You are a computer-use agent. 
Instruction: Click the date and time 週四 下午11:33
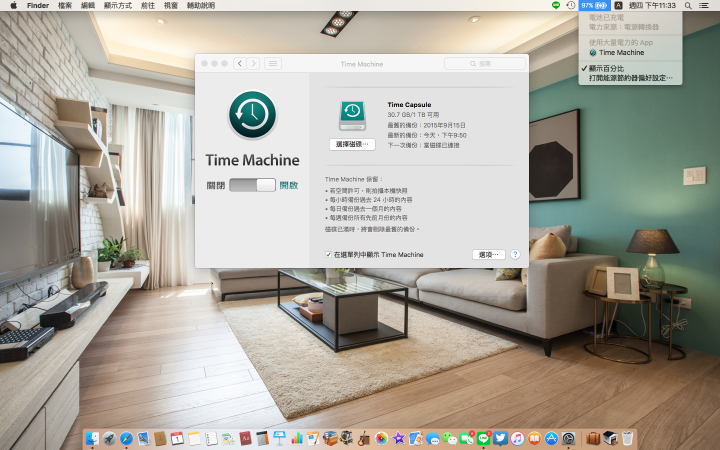point(652,6)
